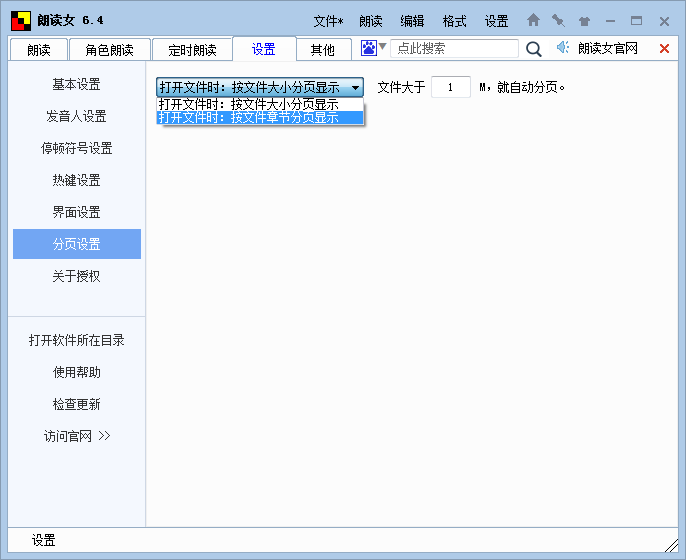Open 界面设置 in the sidebar

[77, 212]
